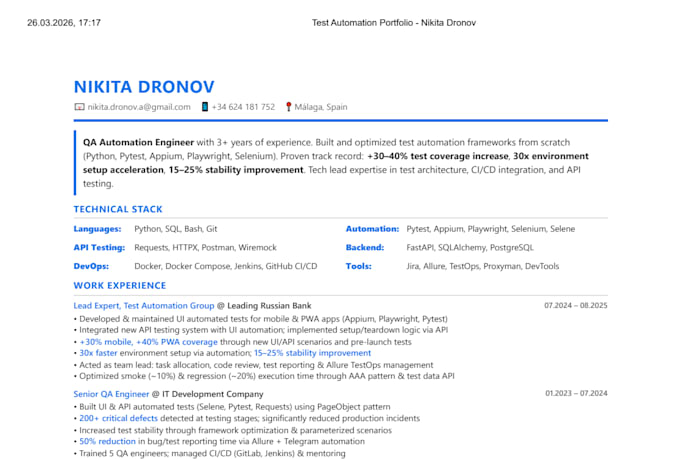
Task: Click phone number +34 624 181 752
Action: tap(243, 107)
